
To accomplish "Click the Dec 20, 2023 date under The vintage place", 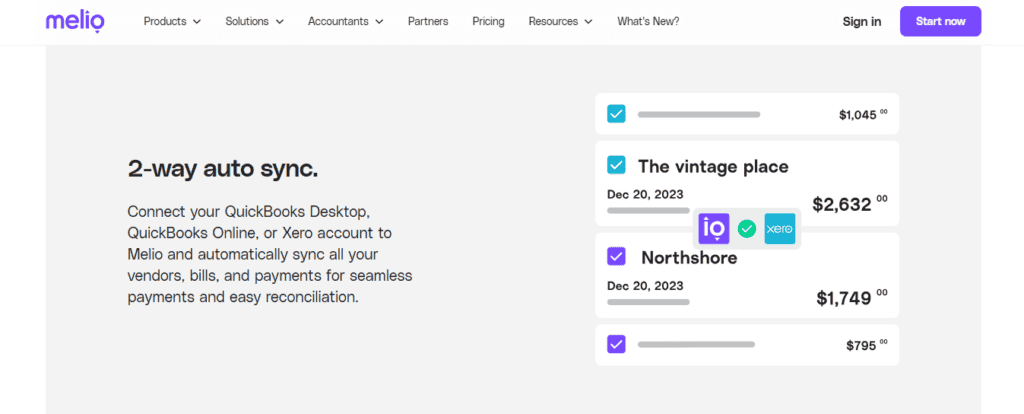I will pyautogui.click(x=645, y=194).
